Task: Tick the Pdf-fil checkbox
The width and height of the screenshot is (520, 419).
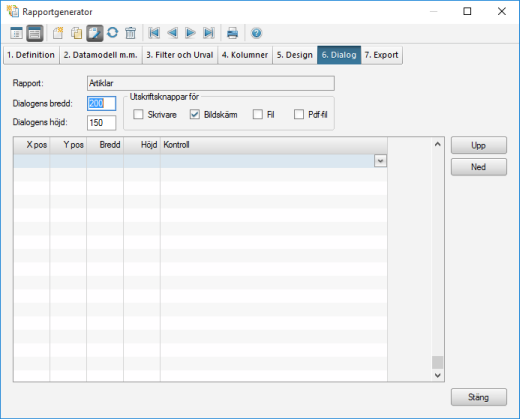Action: (299, 114)
